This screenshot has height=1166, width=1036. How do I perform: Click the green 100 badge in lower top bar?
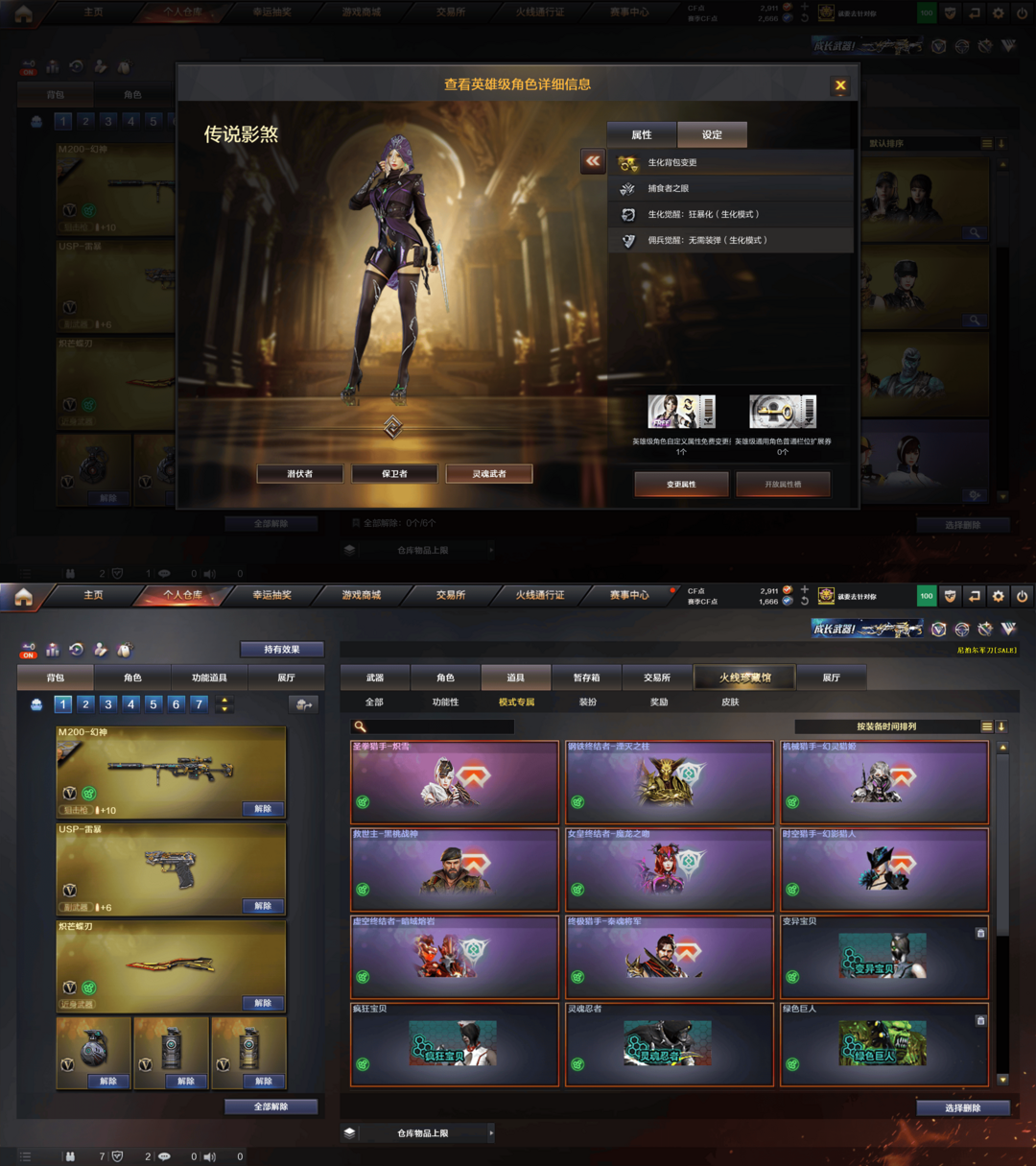pos(927,596)
